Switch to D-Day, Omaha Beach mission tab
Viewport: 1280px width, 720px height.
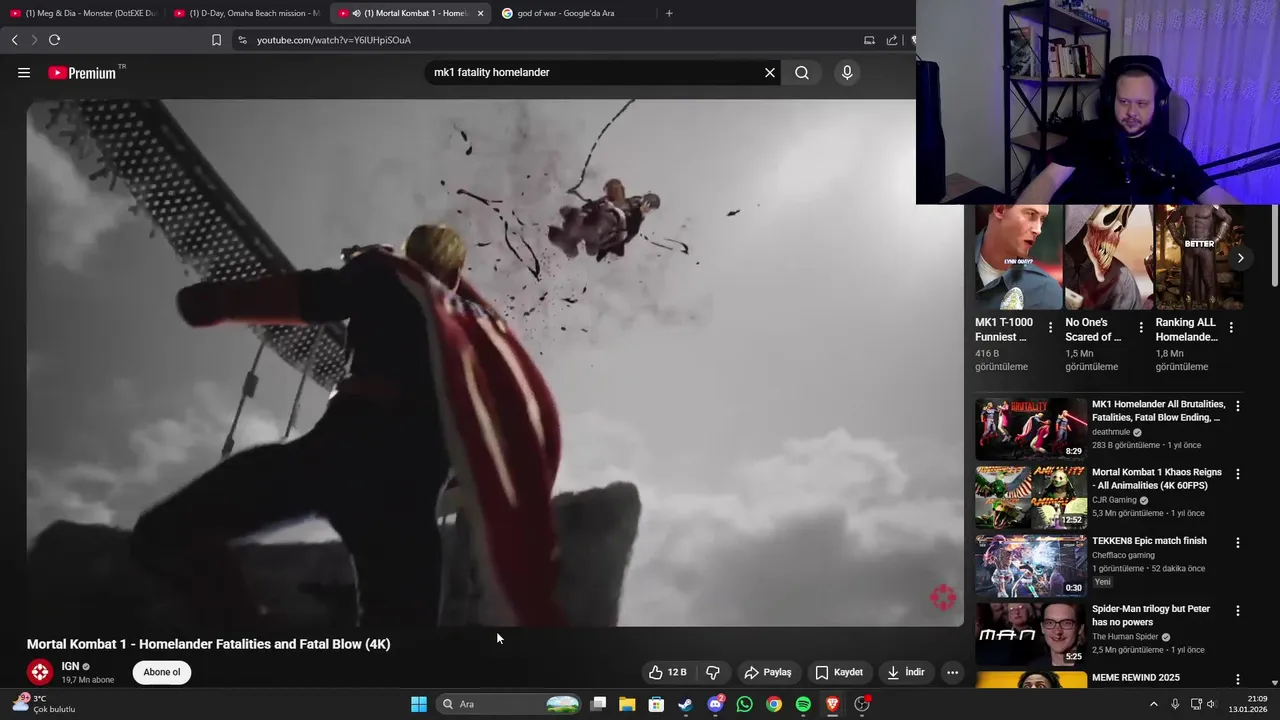[248, 13]
